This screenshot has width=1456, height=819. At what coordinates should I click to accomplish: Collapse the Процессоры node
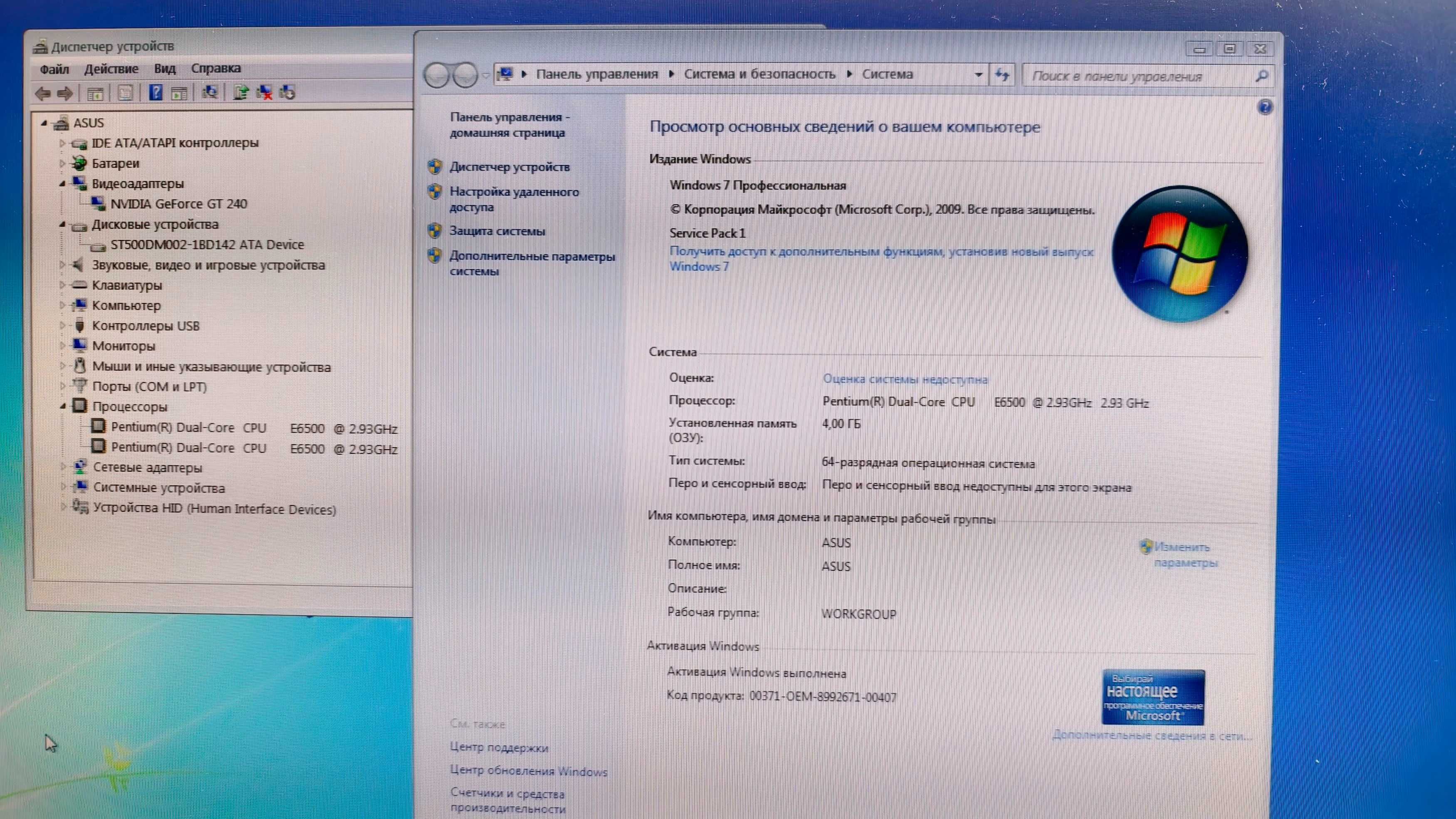(x=62, y=406)
